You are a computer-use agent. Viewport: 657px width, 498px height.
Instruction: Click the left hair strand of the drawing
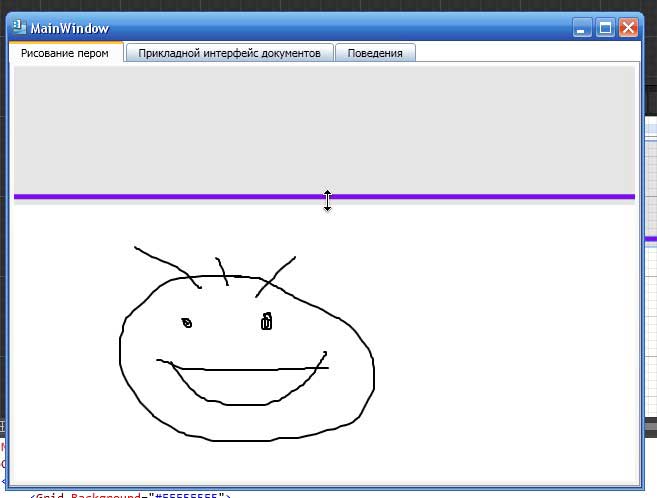pyautogui.click(x=168, y=267)
